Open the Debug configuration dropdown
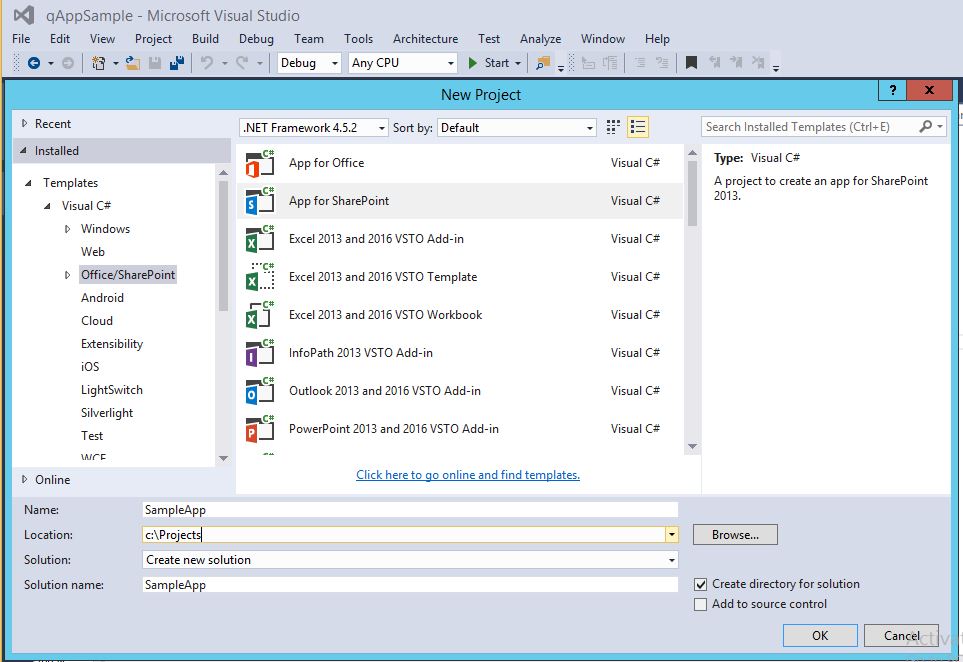Viewport: 963px width, 662px height. [309, 63]
